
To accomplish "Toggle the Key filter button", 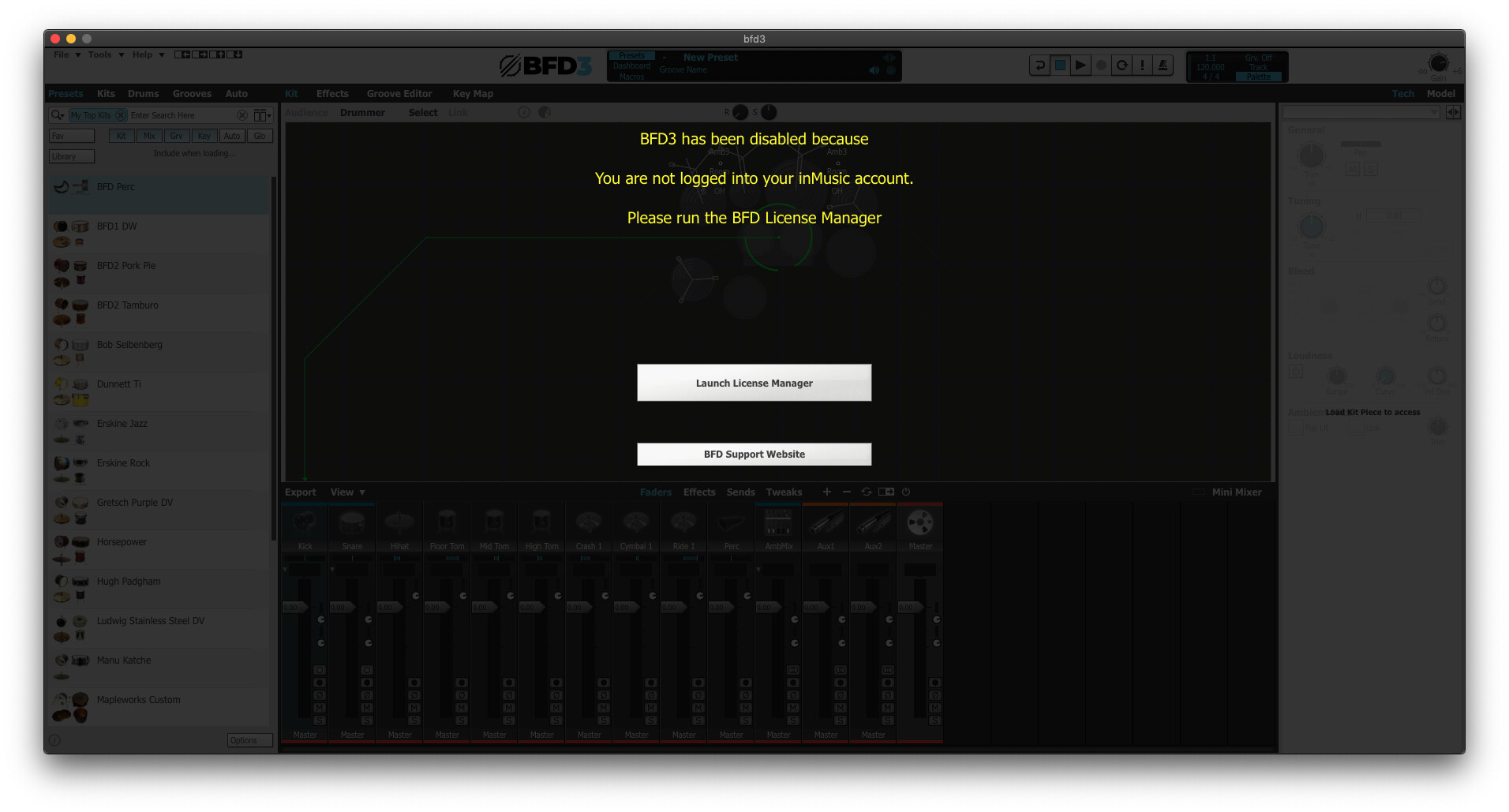I will 204,136.
